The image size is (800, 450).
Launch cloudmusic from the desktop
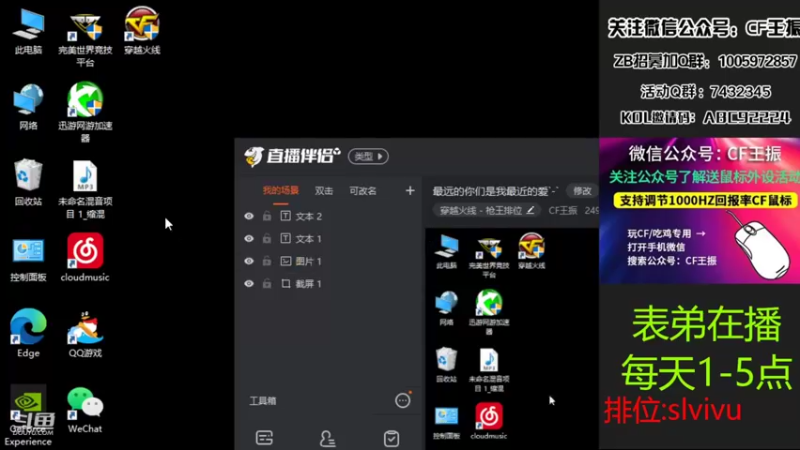[x=85, y=258]
